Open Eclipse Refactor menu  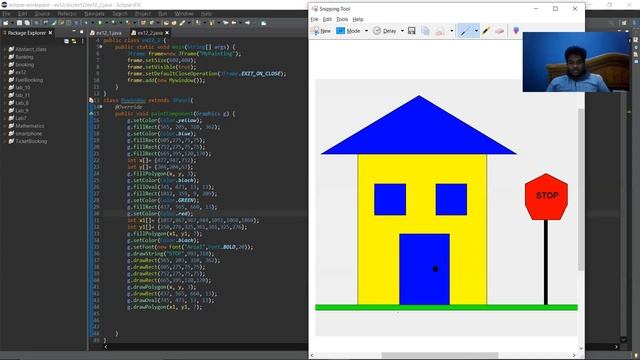pos(67,14)
